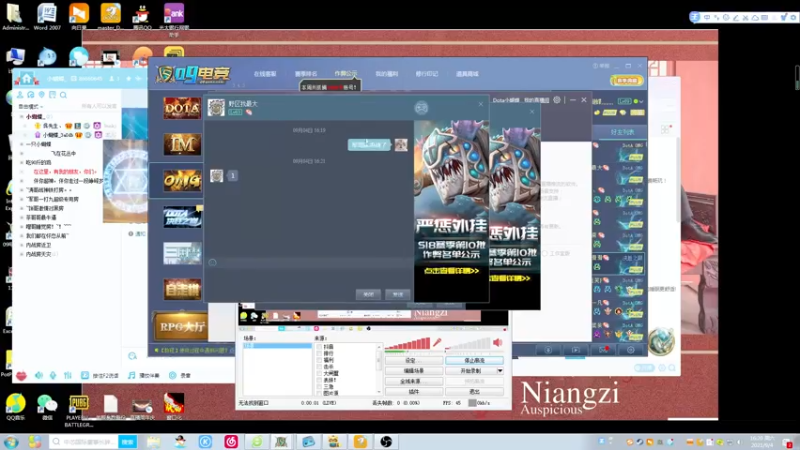Open Word 2007 desktop shortcut
The width and height of the screenshot is (800, 450).
click(47, 14)
